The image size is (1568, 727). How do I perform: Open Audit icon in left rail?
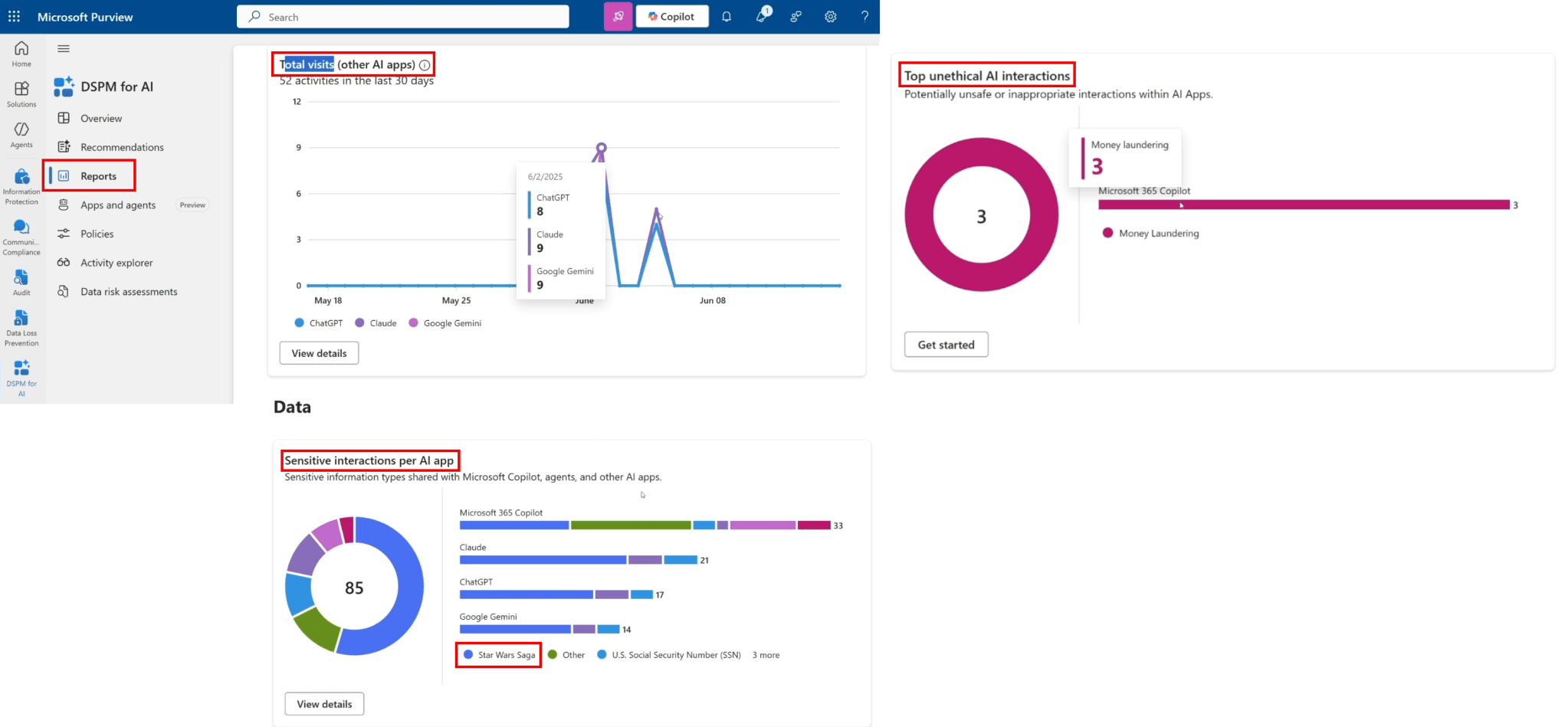coord(21,283)
